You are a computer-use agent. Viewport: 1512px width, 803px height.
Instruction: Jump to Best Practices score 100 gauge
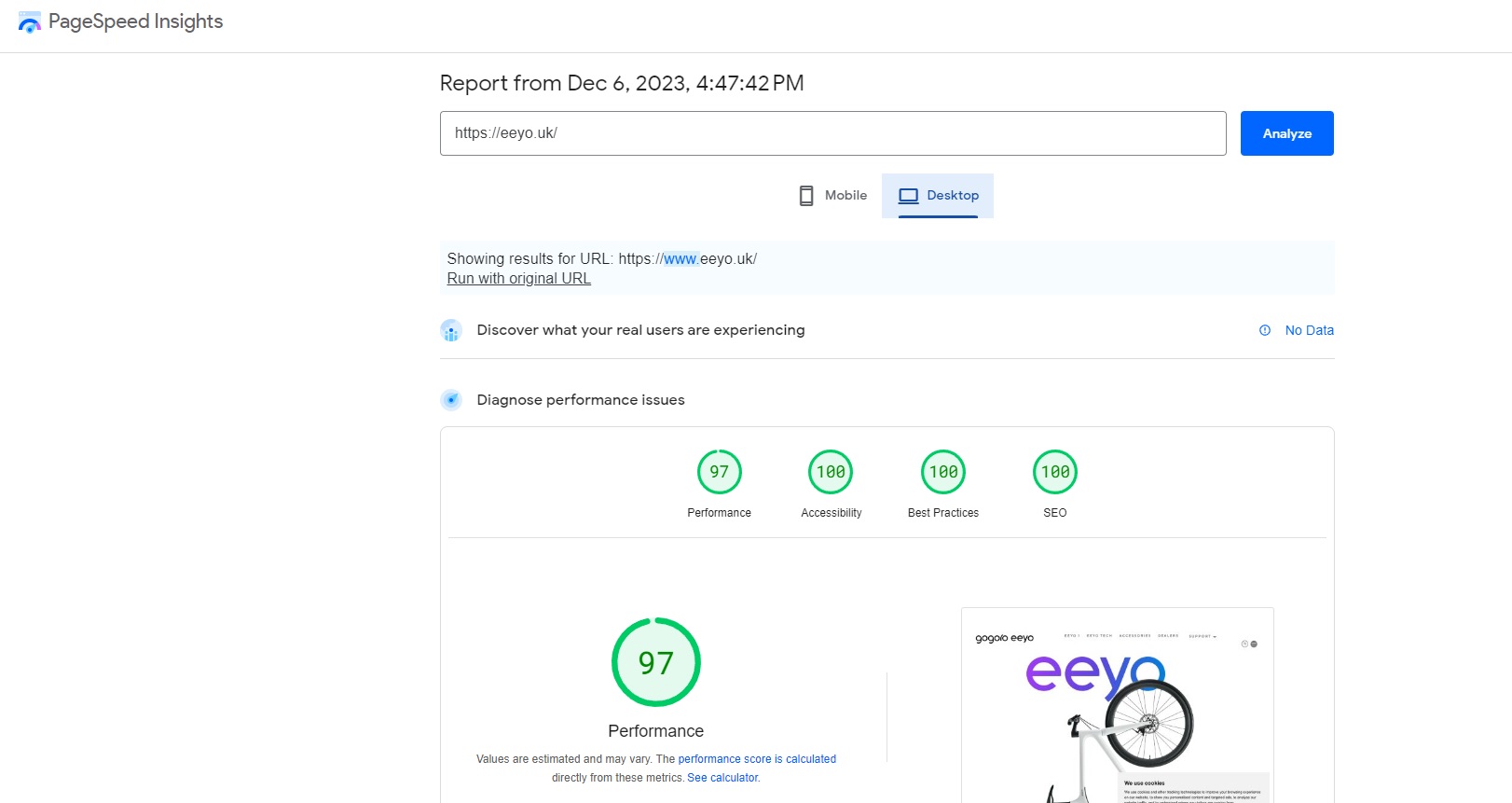click(943, 472)
